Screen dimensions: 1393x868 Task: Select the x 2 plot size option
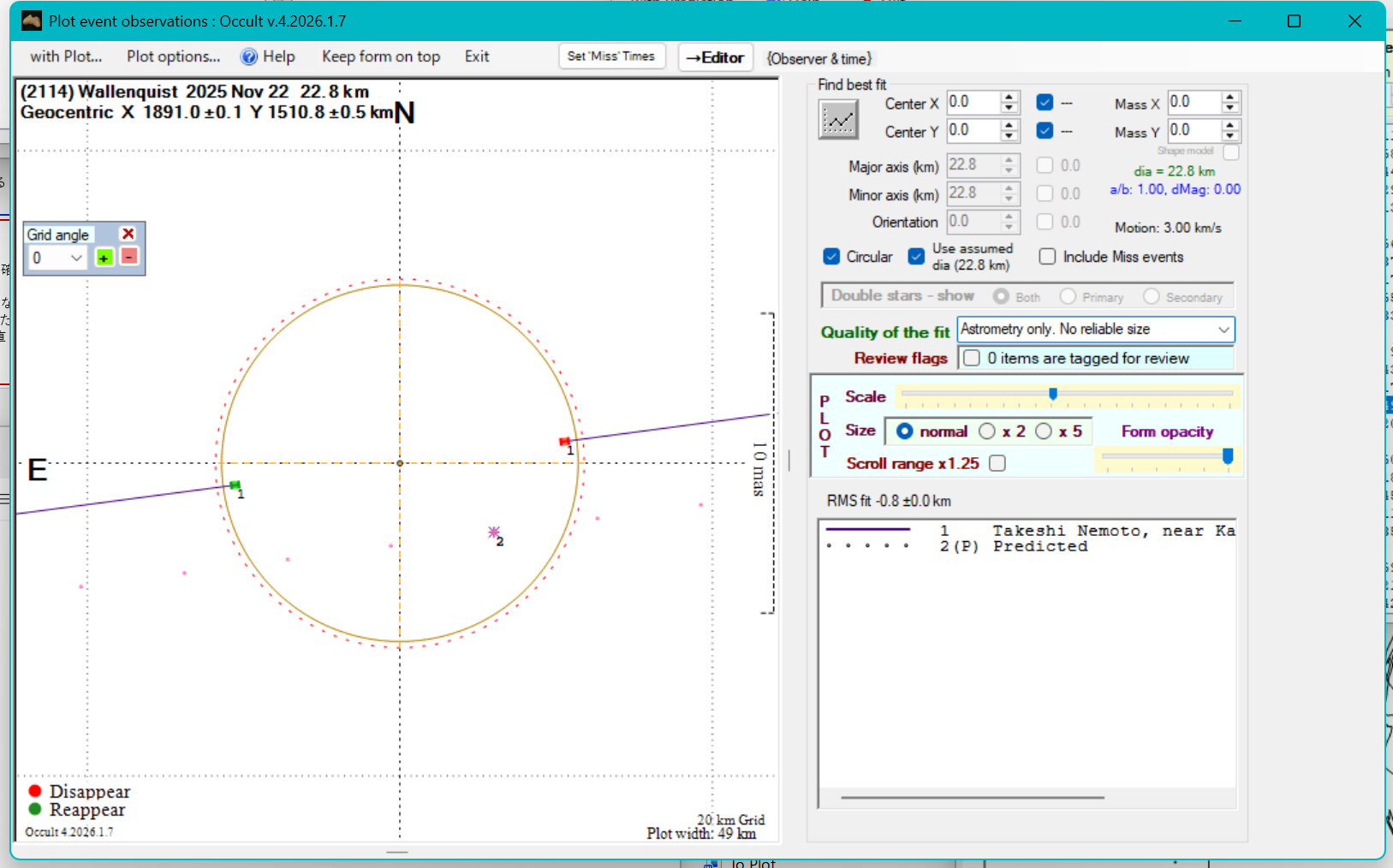coord(987,431)
